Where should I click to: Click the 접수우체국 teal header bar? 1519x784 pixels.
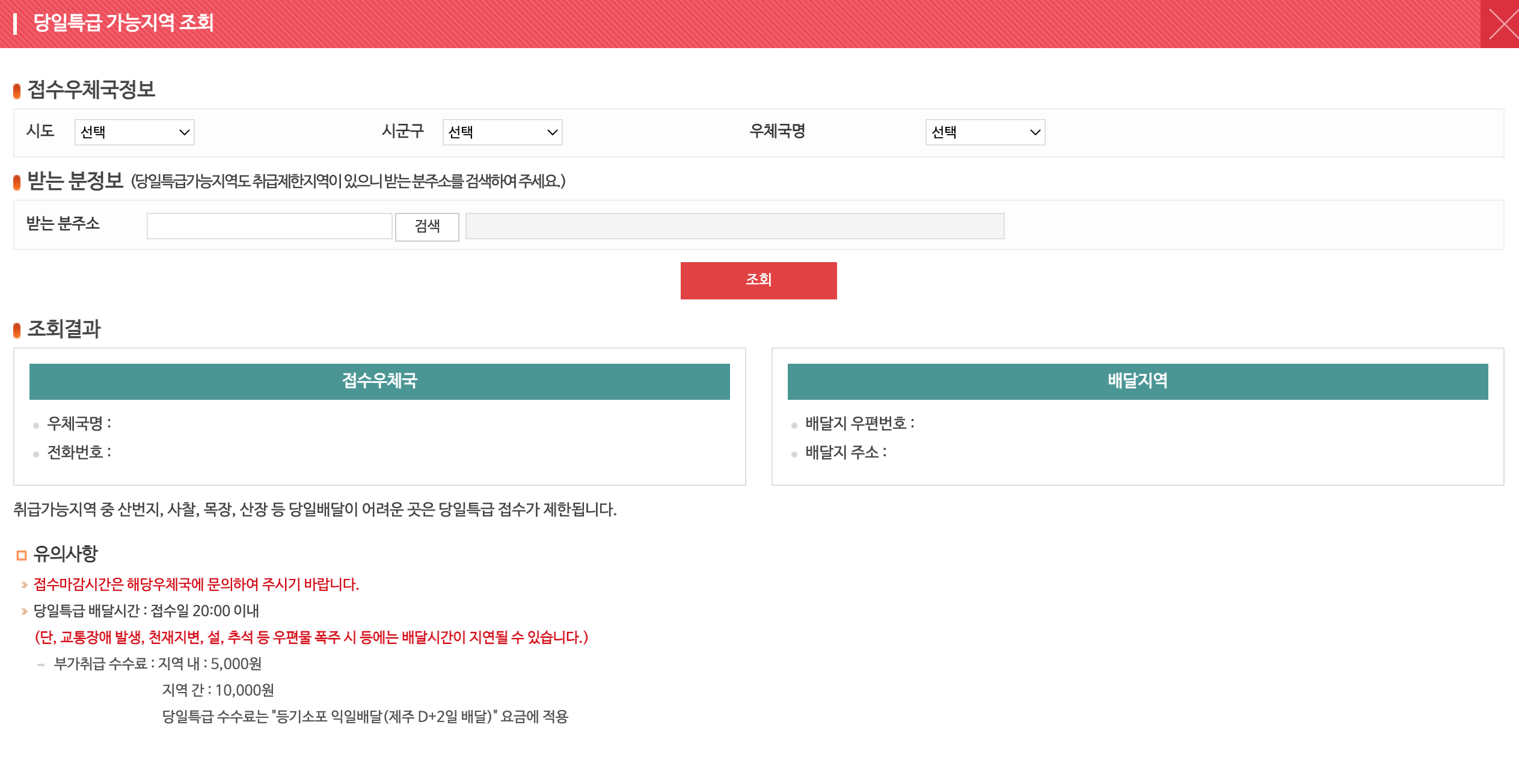(x=379, y=381)
